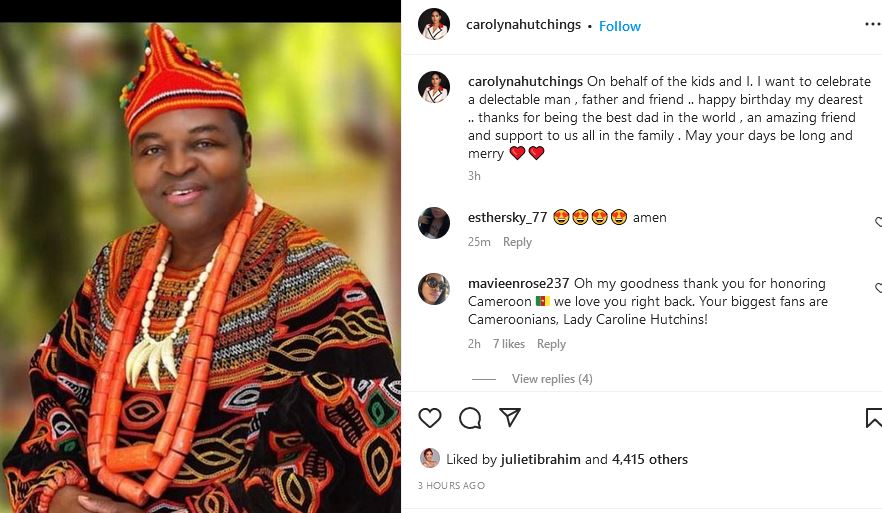Screen dimensions: 882x513
Task: Reply to esthersky_77 comment
Action: pyautogui.click(x=517, y=242)
